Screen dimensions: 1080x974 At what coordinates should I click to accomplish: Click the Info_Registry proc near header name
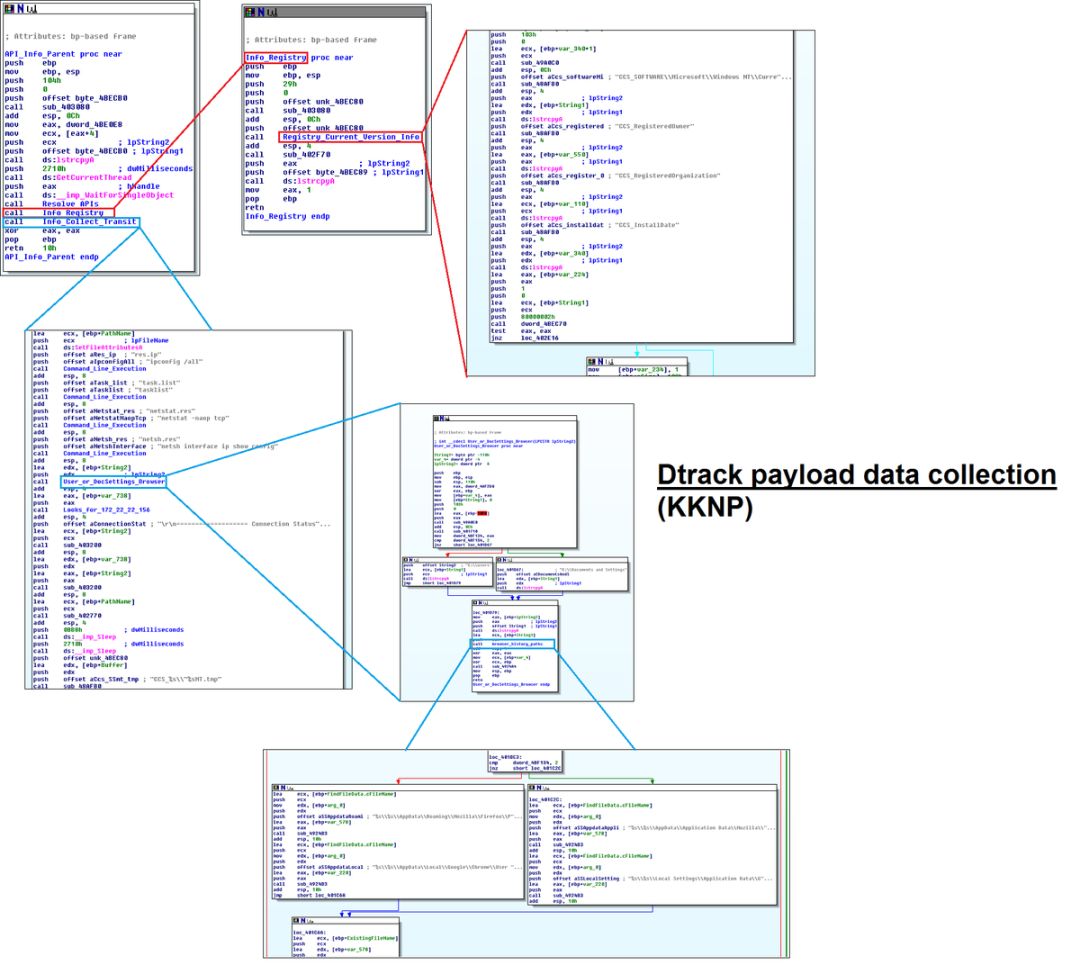tap(277, 58)
